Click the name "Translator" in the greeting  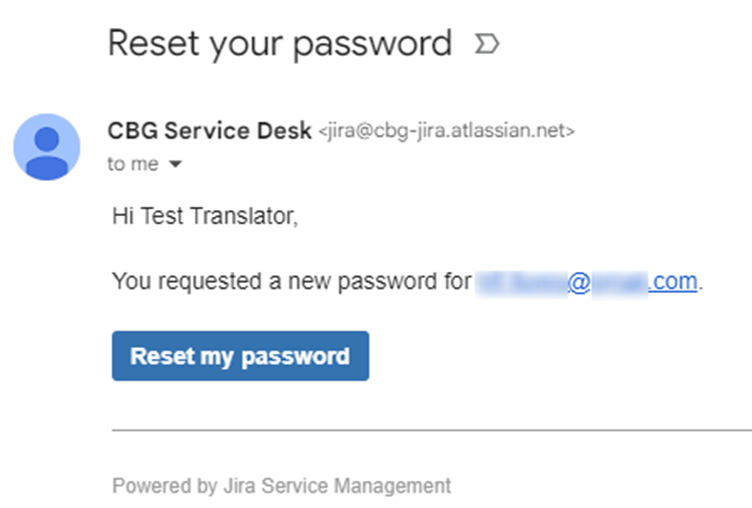click(245, 216)
